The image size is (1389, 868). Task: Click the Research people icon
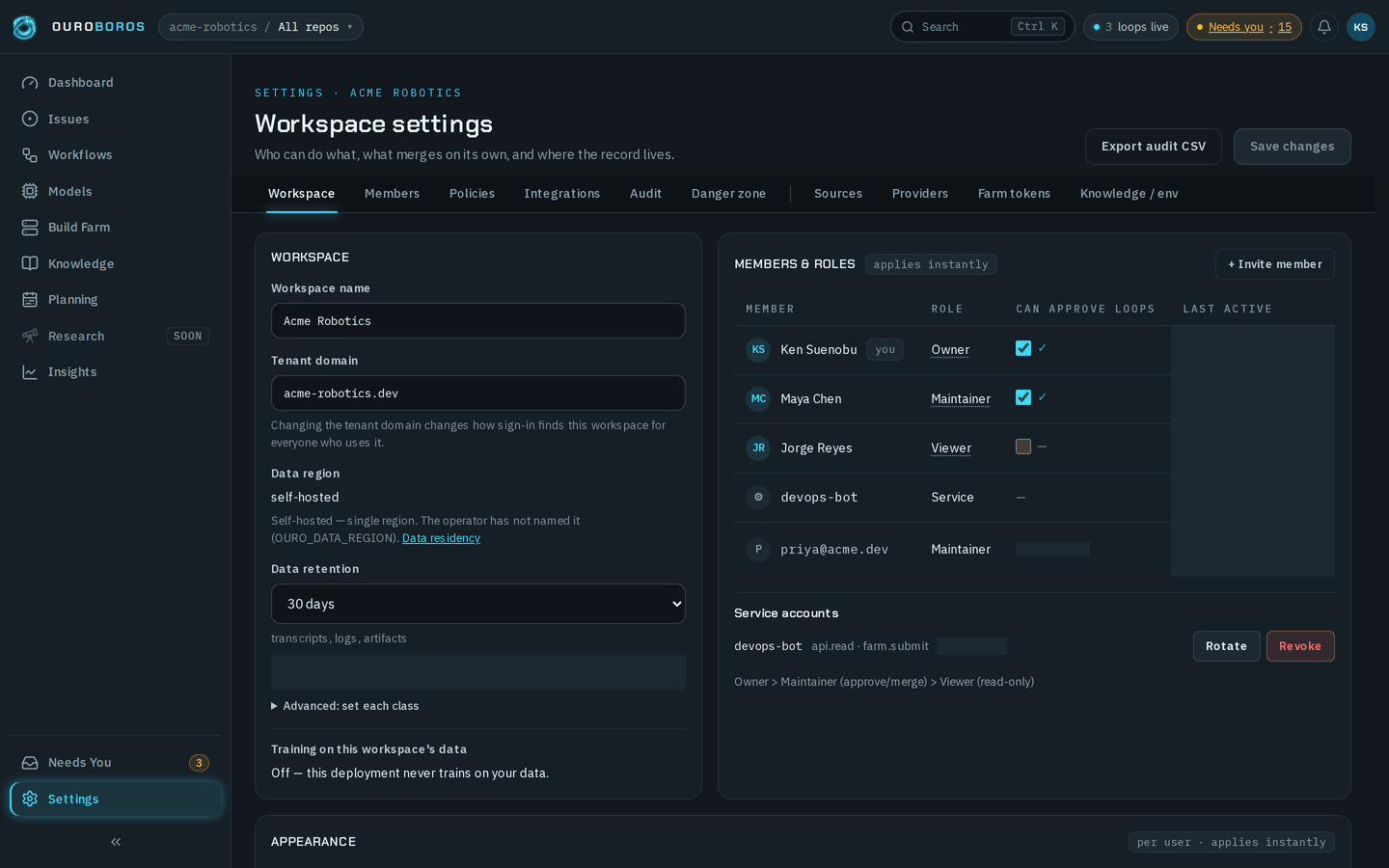click(x=30, y=336)
